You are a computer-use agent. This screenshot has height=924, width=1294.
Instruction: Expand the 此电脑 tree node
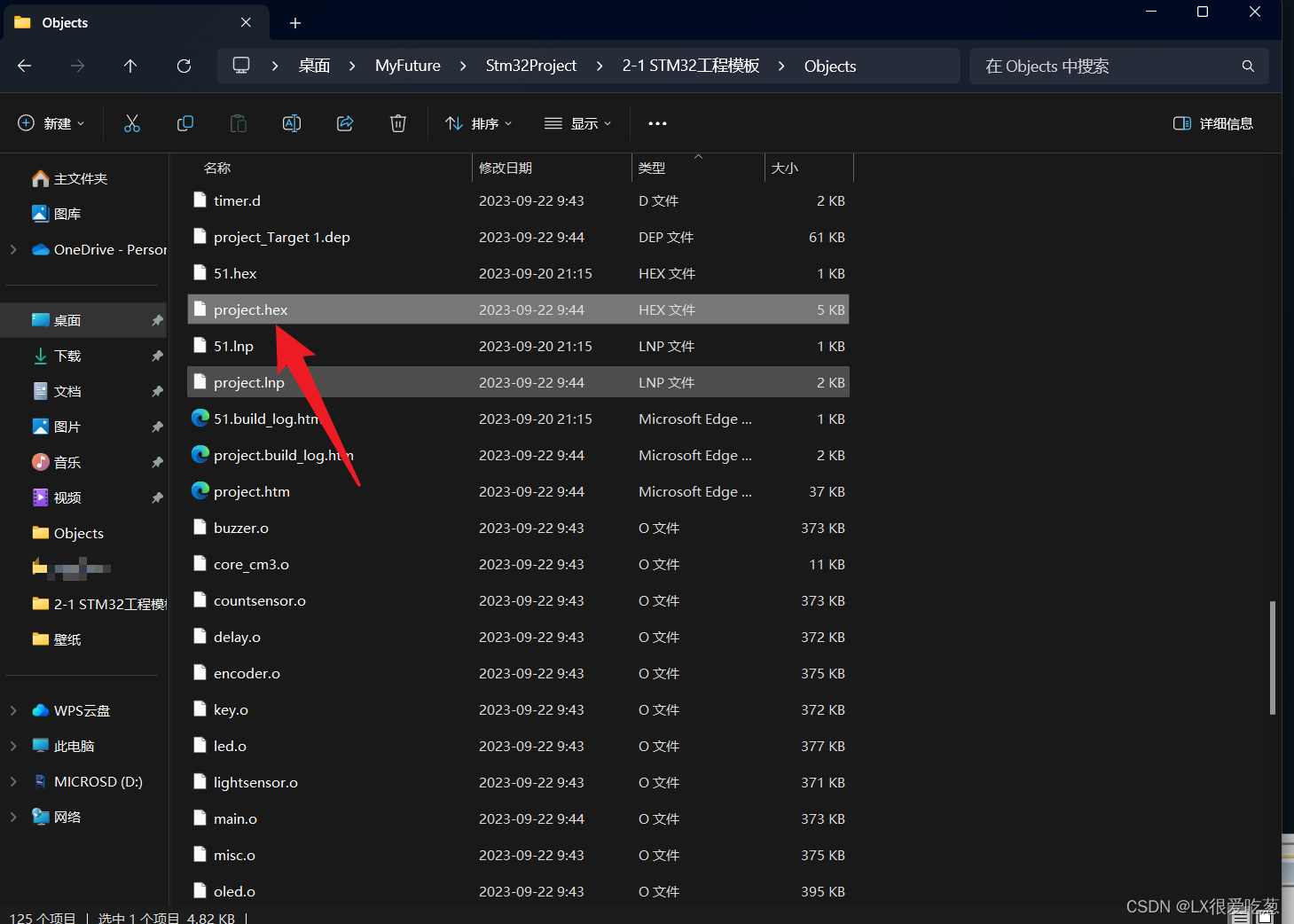coord(13,746)
